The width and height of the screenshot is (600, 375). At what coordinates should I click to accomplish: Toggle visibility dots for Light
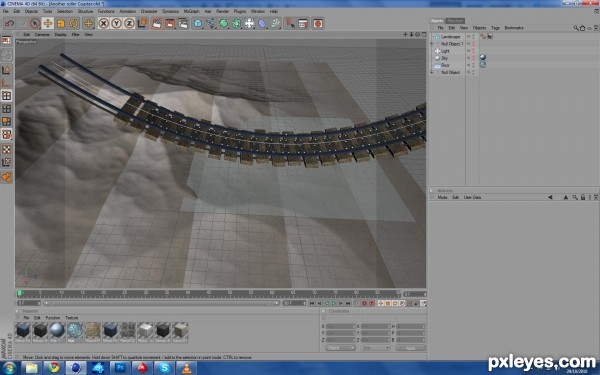point(473,51)
